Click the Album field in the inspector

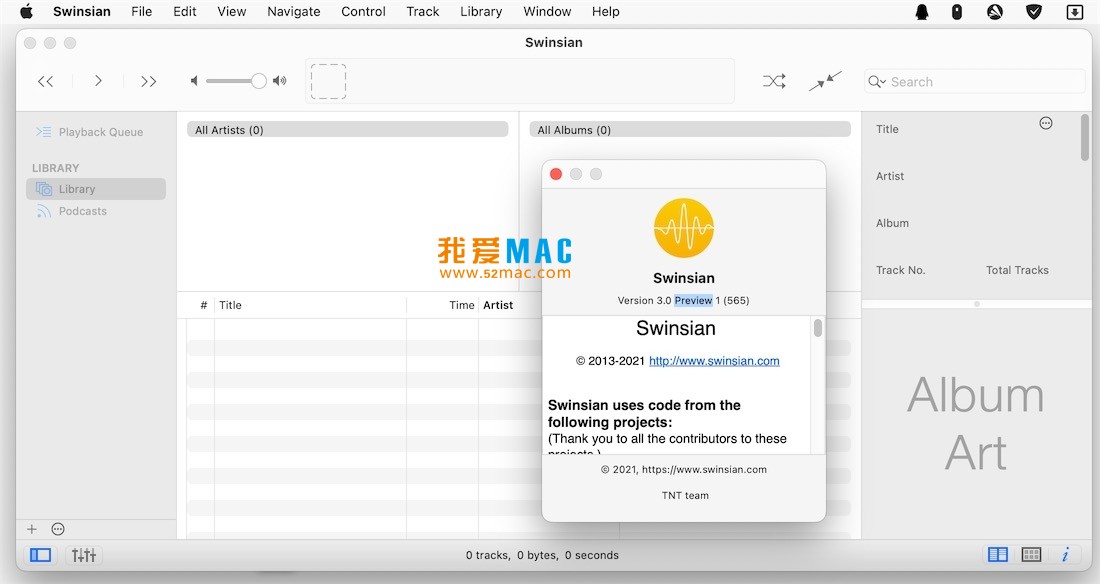[892, 223]
